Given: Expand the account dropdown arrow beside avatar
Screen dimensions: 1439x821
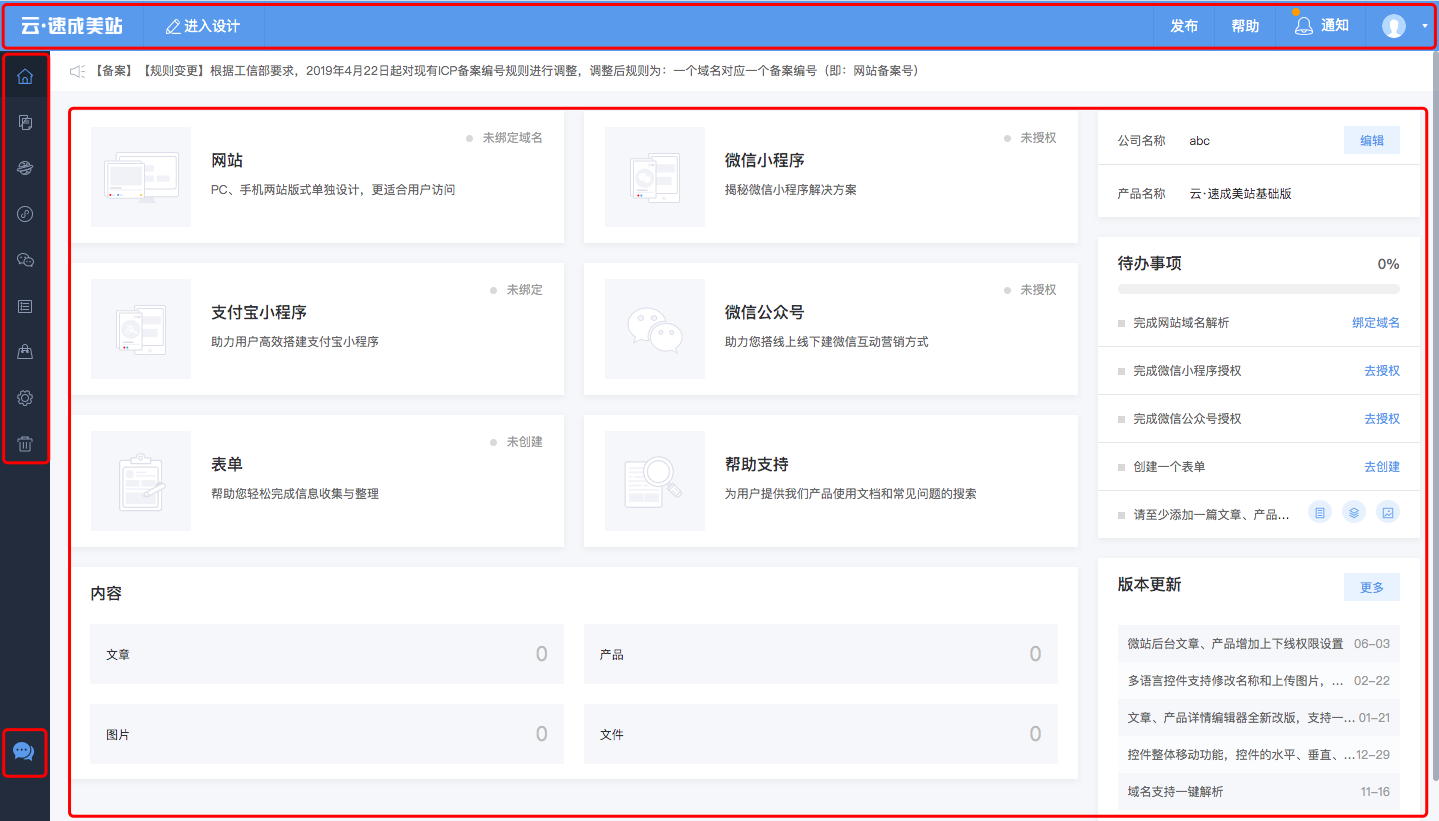Looking at the screenshot, I should click(1424, 26).
